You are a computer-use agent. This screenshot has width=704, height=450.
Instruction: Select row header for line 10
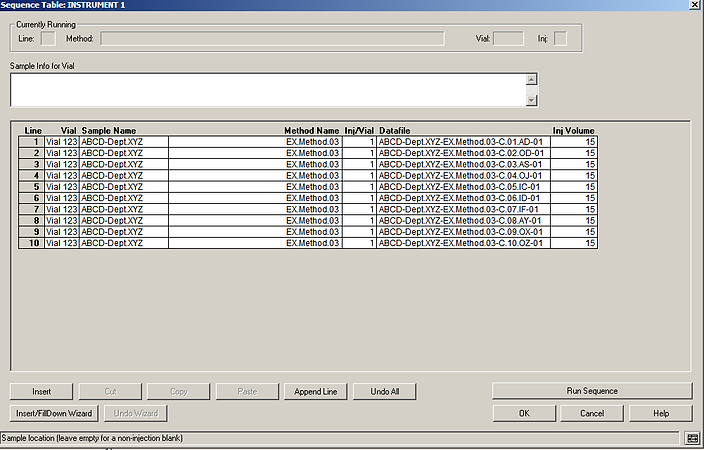[x=31, y=243]
